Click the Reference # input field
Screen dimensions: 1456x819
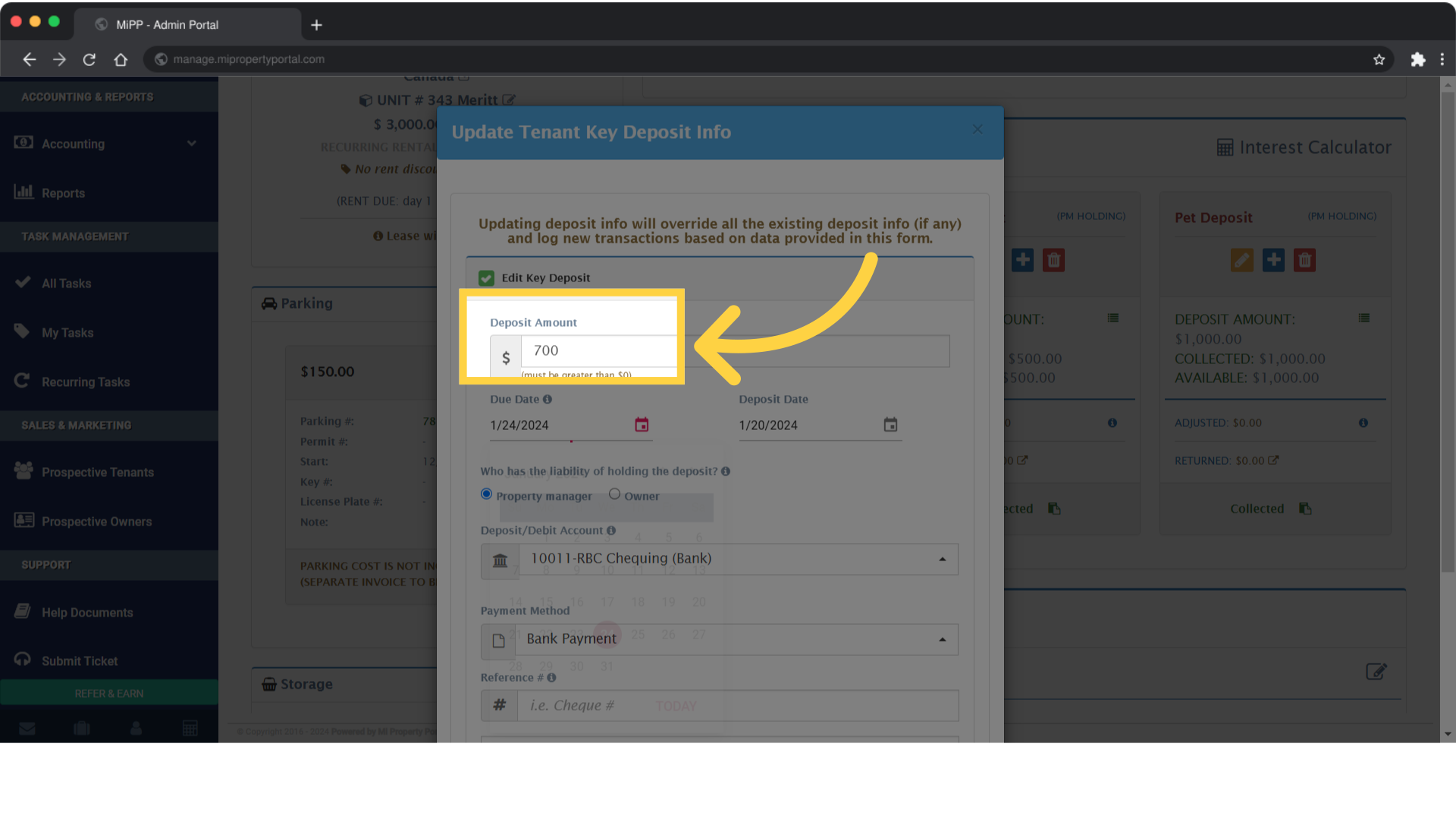738,705
